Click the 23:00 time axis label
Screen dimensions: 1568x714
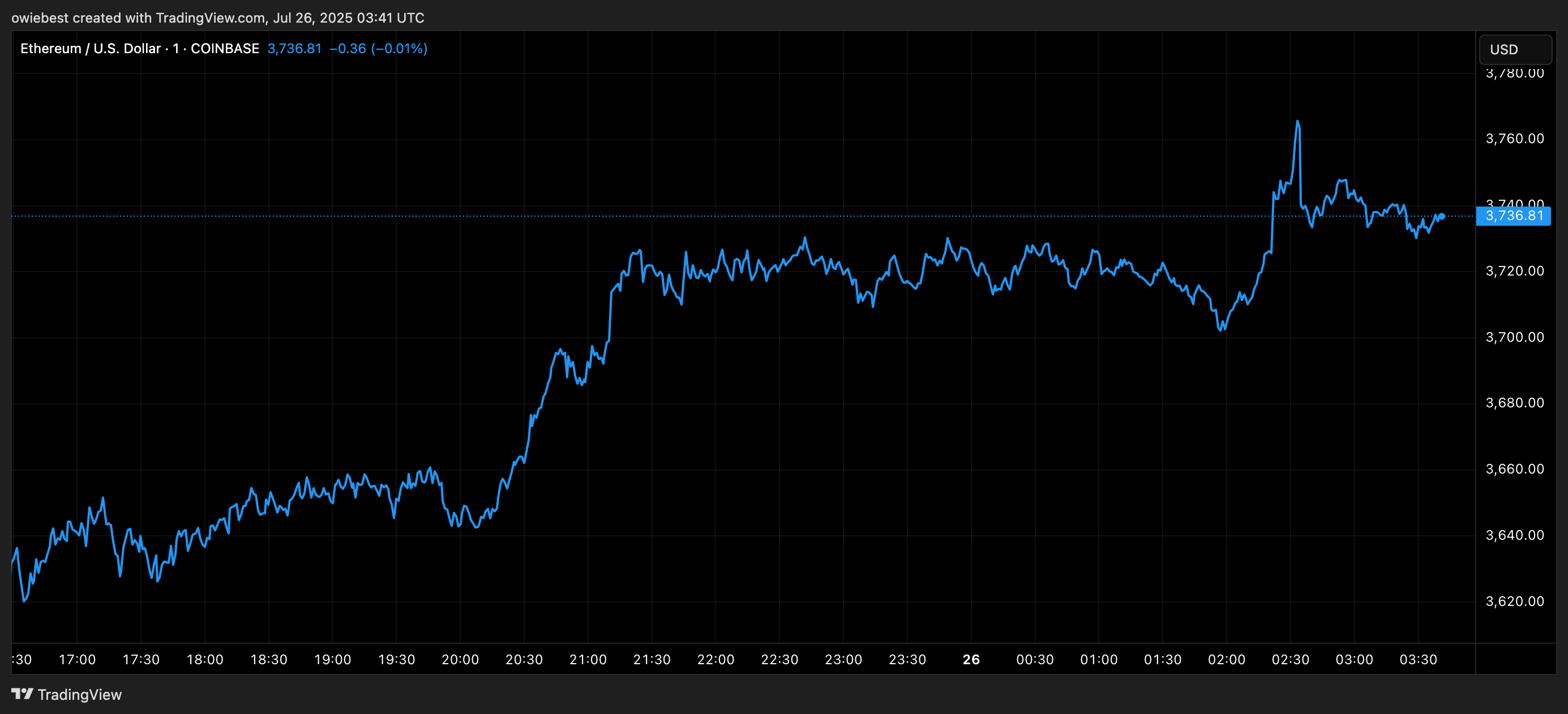843,659
